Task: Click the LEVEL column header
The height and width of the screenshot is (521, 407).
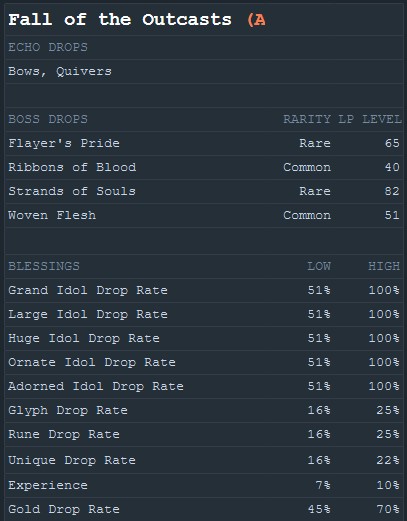Action: tap(382, 119)
